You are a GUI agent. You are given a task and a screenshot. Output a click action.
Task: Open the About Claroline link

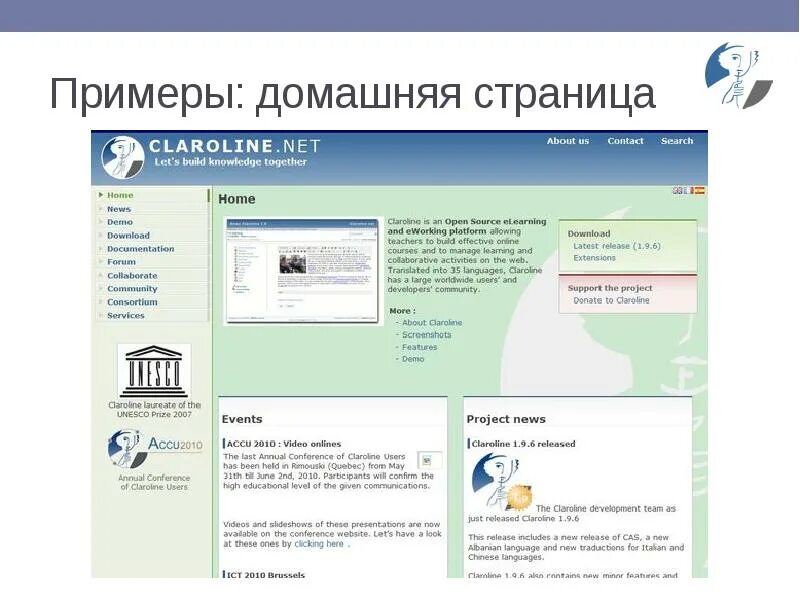(x=432, y=323)
